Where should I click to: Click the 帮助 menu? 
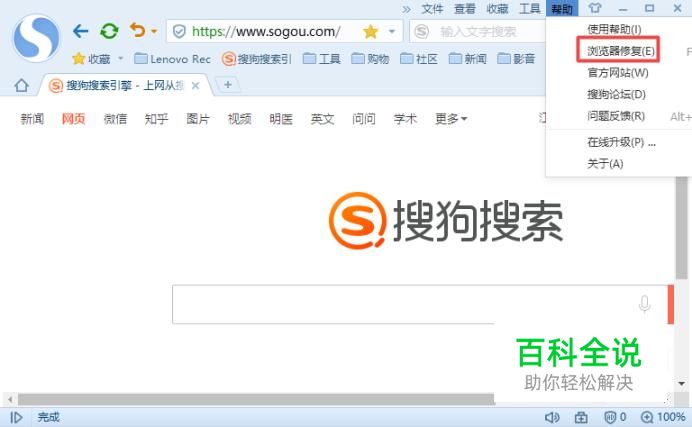click(x=562, y=9)
